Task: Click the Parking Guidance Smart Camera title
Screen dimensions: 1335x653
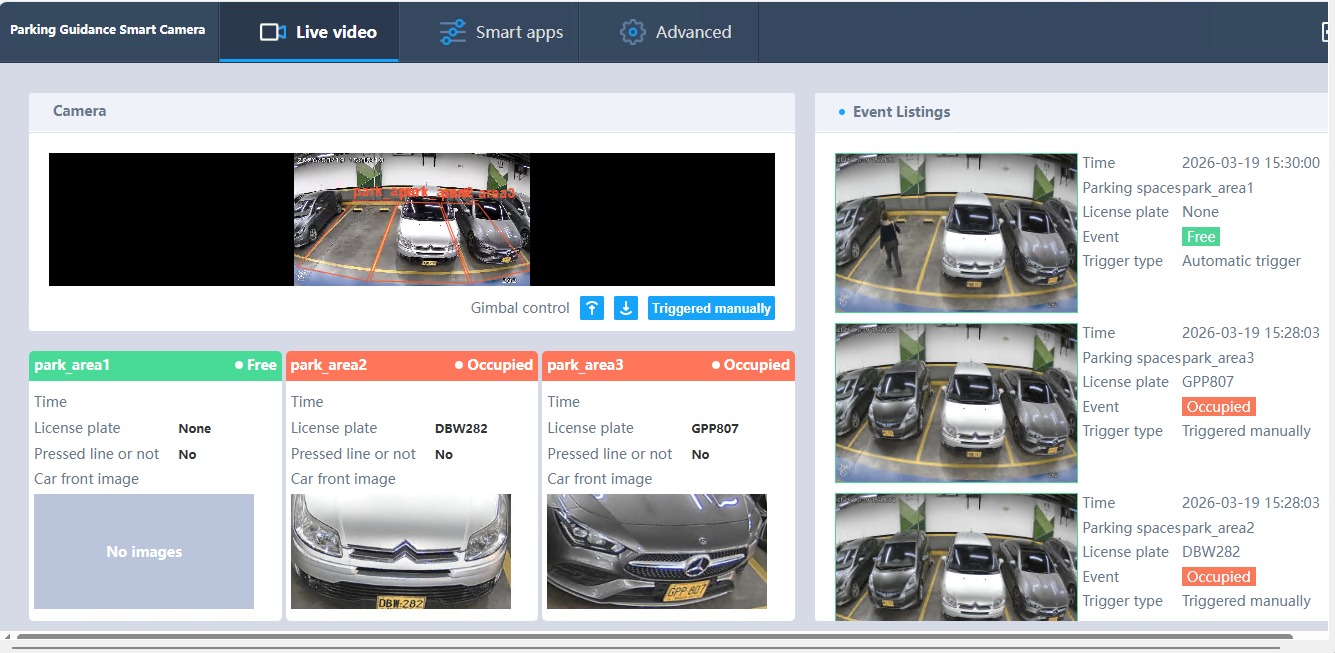Action: click(108, 30)
